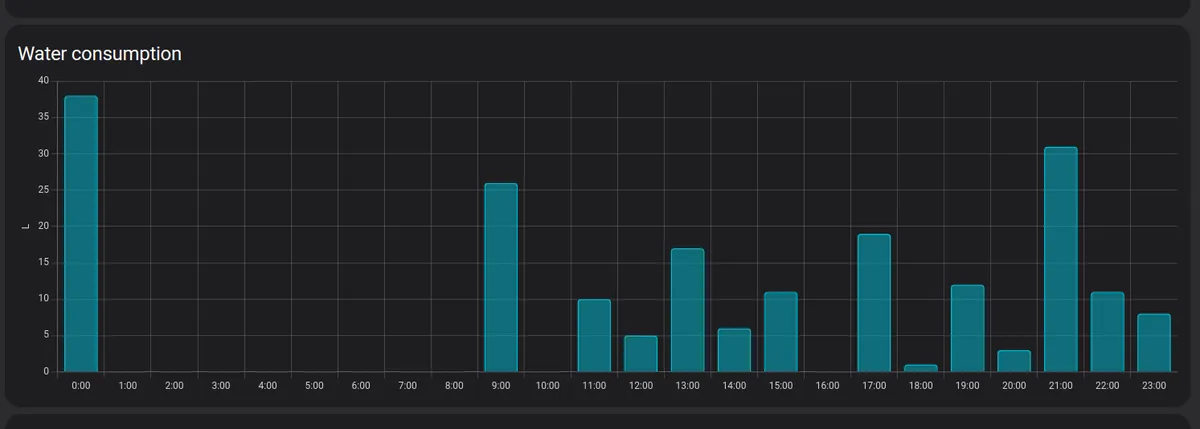Click the 15:00 bar

pyautogui.click(x=781, y=332)
